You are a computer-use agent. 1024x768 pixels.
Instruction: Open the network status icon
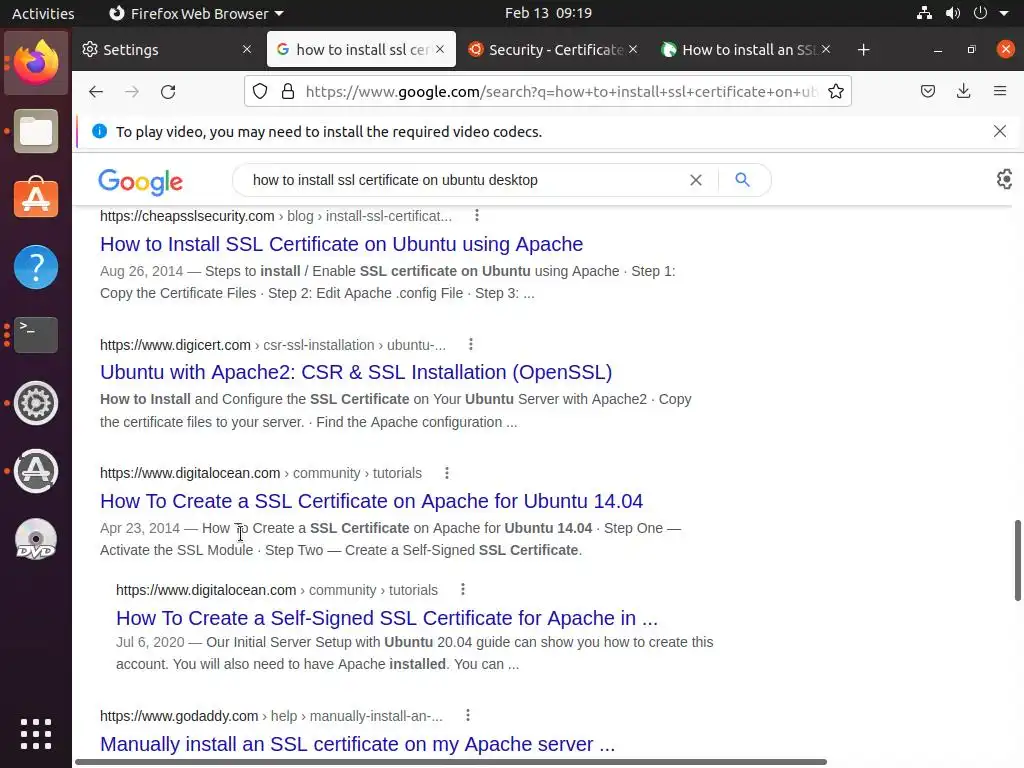pyautogui.click(x=924, y=13)
